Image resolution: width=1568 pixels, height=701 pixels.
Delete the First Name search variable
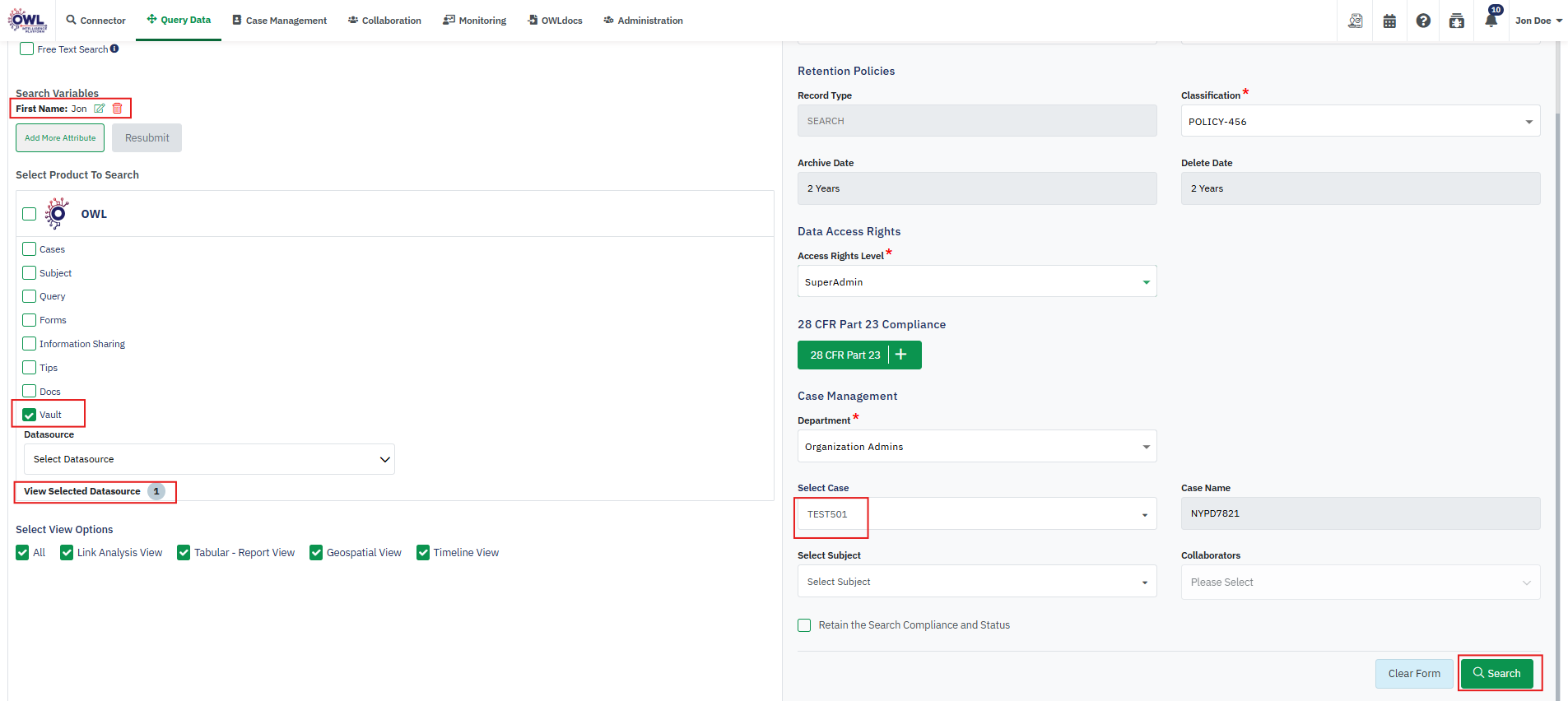point(118,109)
